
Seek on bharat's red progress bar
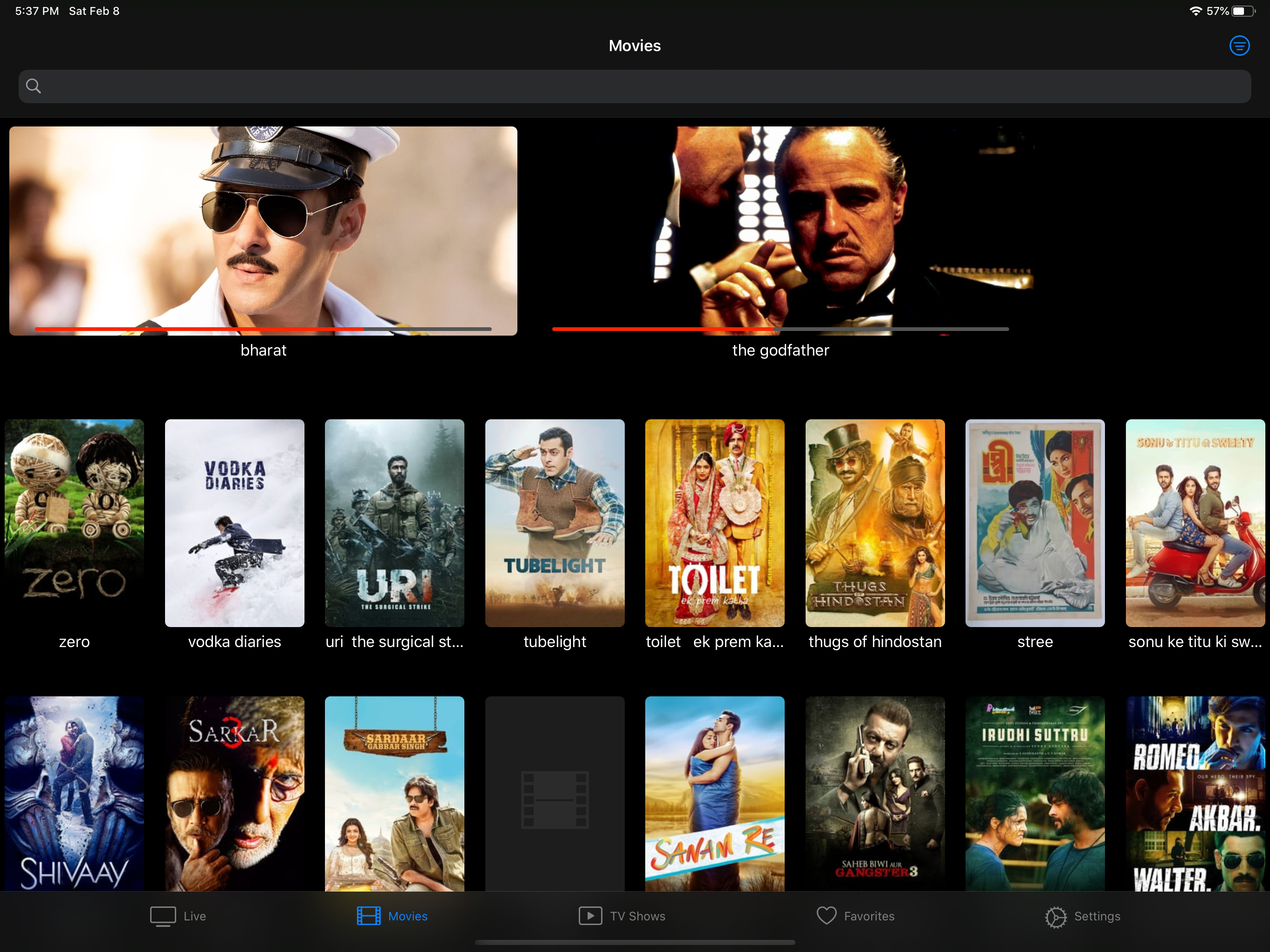coord(263,329)
